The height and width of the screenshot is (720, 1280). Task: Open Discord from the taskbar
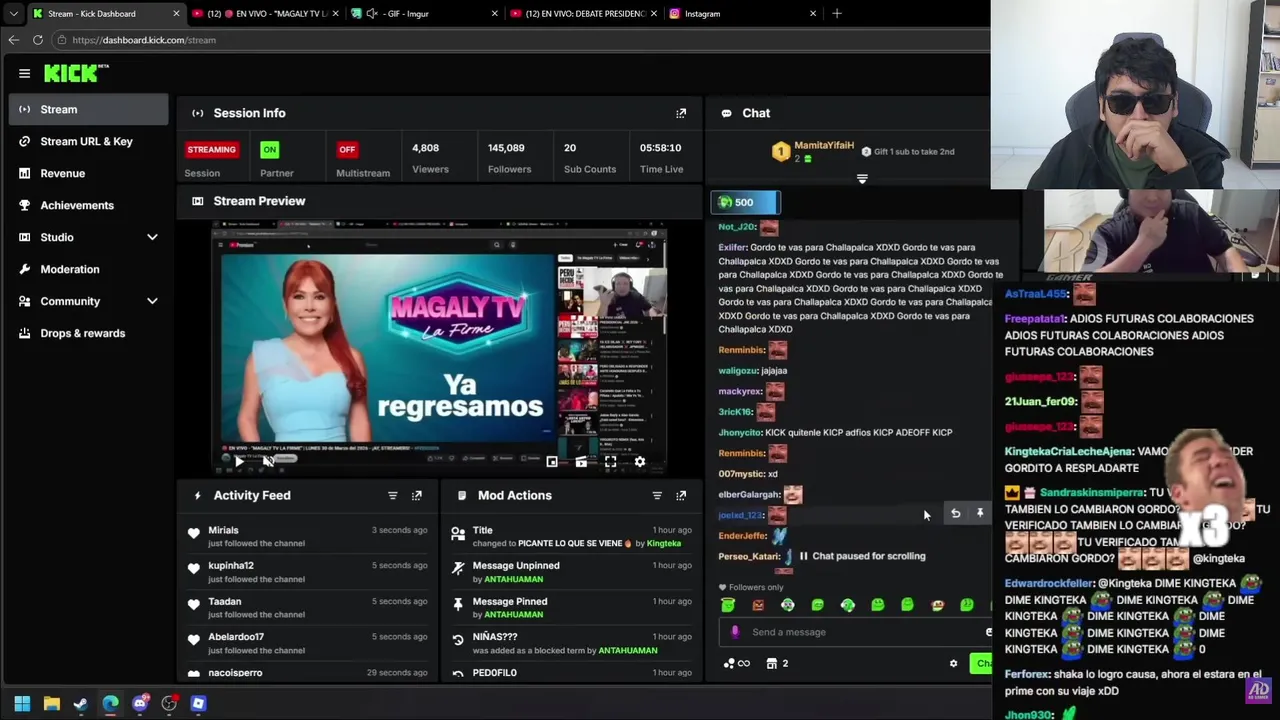[140, 704]
